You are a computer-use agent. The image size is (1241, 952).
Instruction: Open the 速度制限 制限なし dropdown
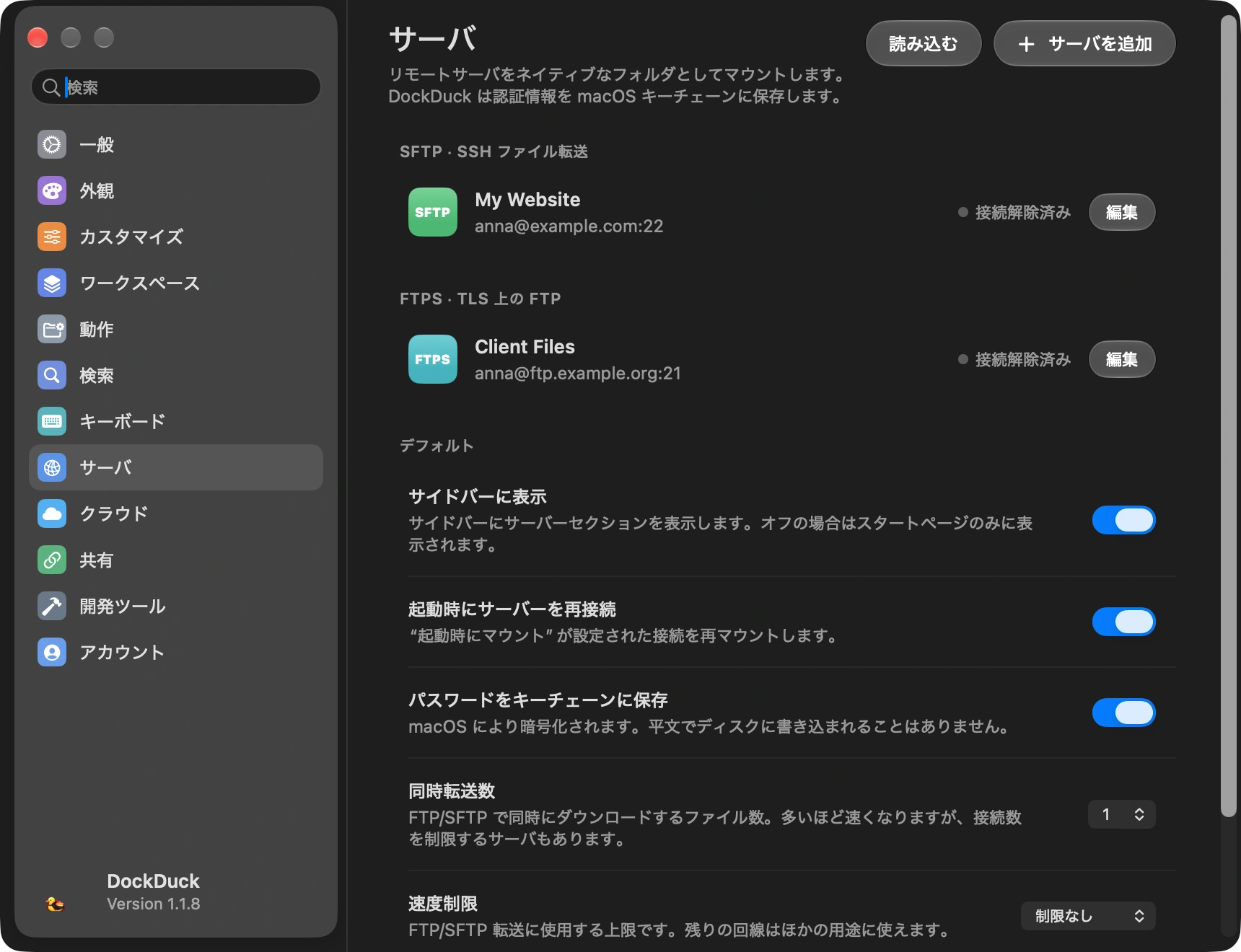pyautogui.click(x=1088, y=916)
